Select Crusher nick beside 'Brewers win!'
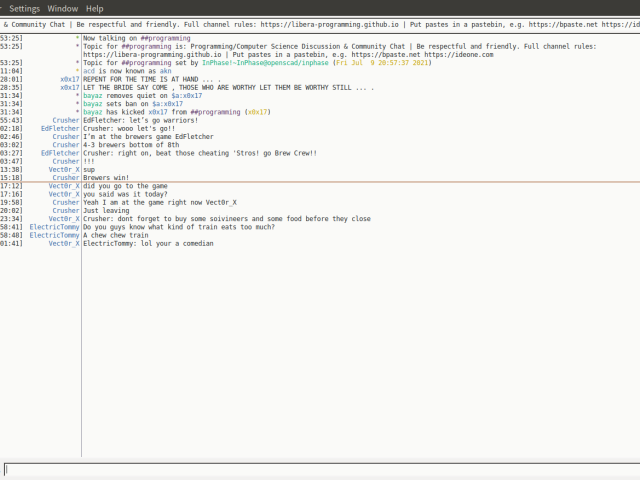Image resolution: width=640 pixels, height=480 pixels. (x=66, y=178)
